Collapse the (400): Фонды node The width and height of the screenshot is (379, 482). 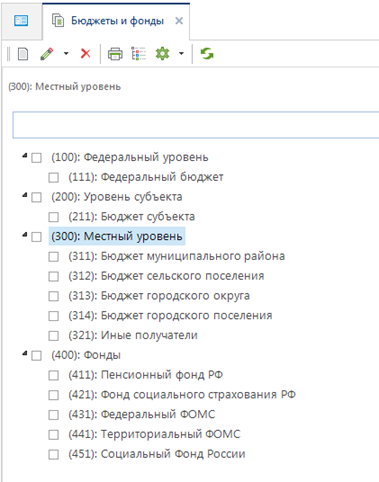click(24, 353)
